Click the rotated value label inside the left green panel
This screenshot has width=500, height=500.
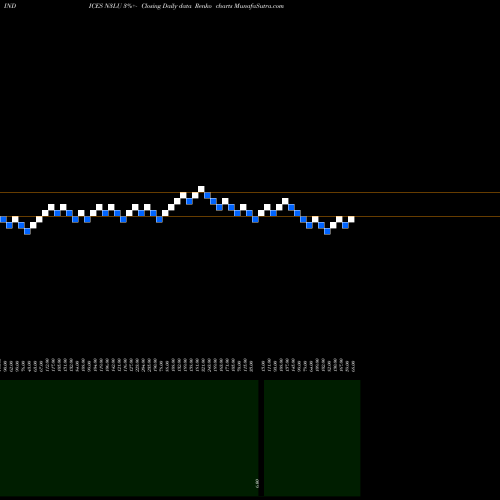(257, 483)
